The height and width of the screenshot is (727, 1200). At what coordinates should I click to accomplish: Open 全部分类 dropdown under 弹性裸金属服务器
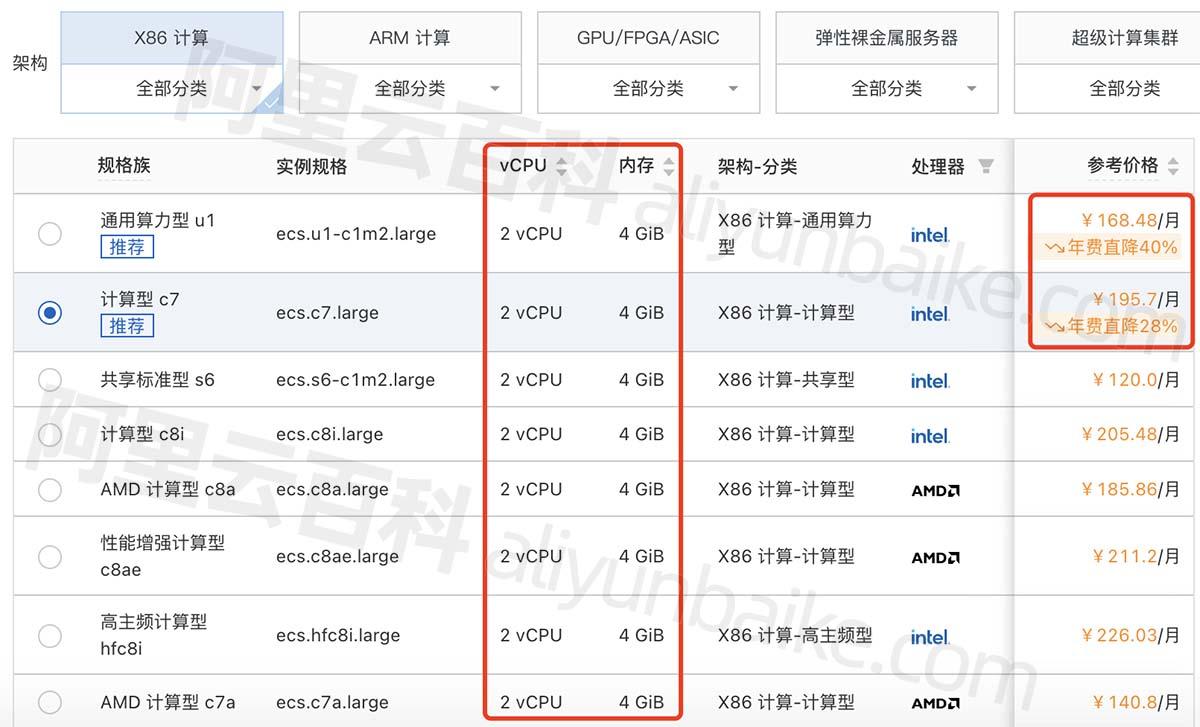coord(886,88)
